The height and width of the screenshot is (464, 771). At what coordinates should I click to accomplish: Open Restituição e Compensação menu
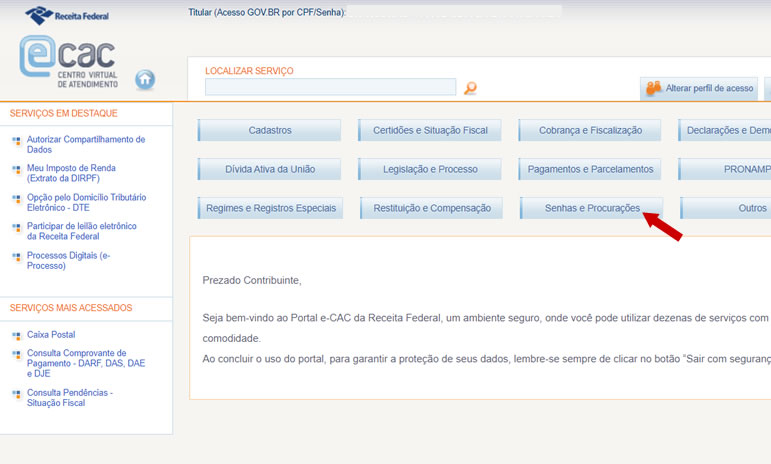(432, 208)
